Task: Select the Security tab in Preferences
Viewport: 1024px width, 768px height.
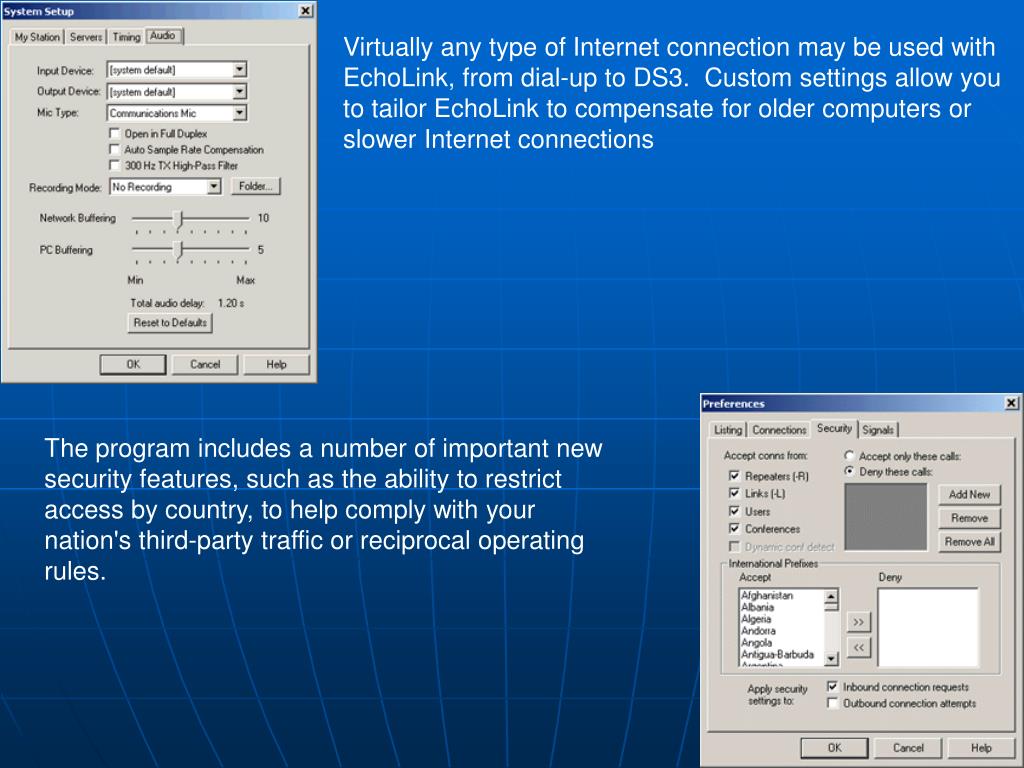Action: tap(835, 428)
